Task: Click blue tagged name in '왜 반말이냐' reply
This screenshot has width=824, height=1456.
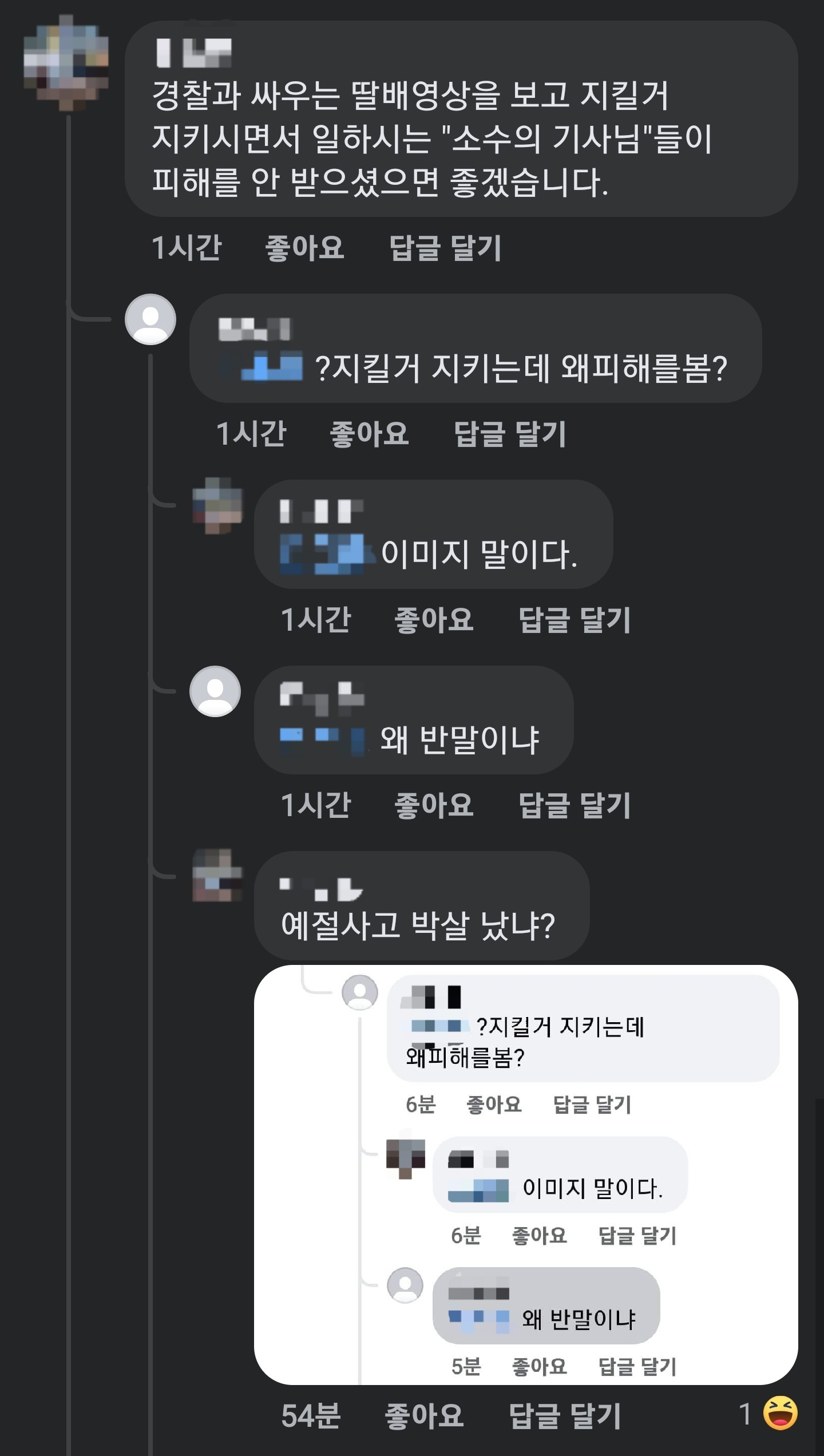Action: tap(322, 739)
